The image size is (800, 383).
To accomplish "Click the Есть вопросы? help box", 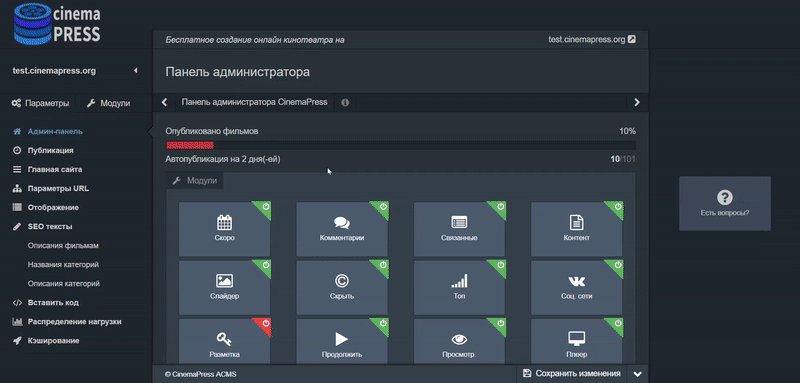I will tap(724, 203).
